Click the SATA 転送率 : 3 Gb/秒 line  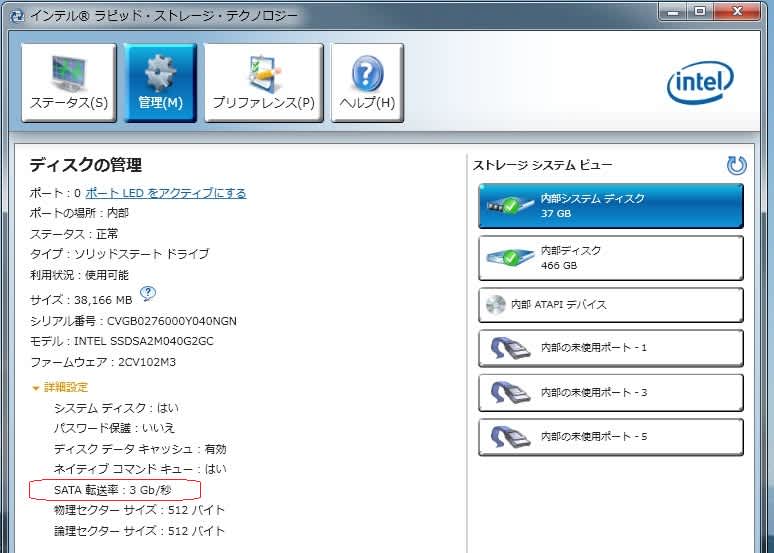pos(113,490)
